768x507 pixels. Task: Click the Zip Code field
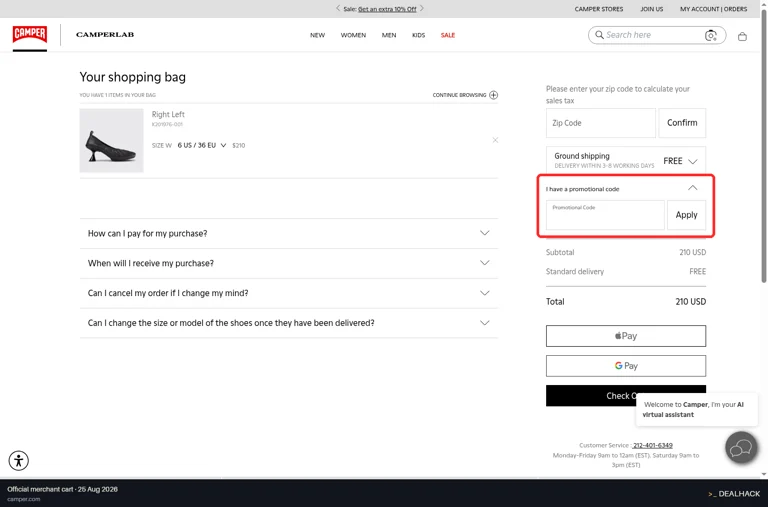[600, 123]
